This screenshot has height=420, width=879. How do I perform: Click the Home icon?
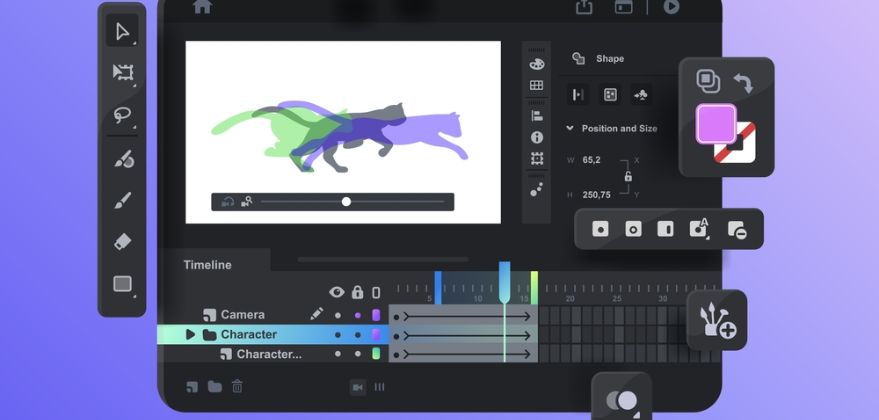tap(203, 7)
